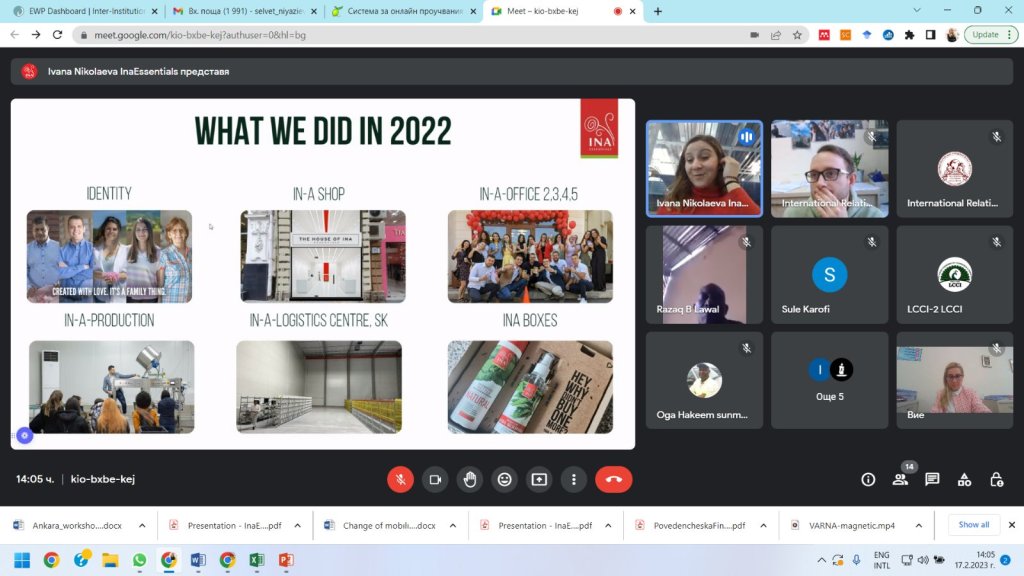Switch to the Gmail inbox tab
The image size is (1024, 576).
243,11
